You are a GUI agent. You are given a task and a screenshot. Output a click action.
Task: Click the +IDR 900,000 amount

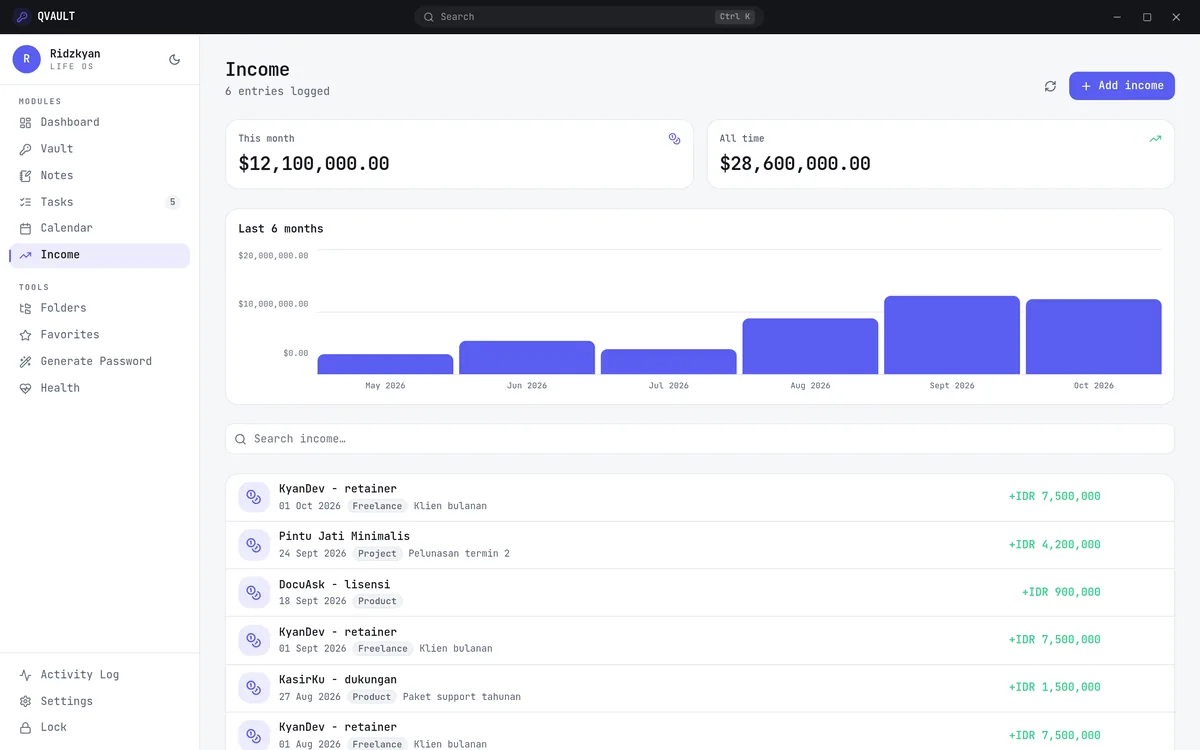[1061, 592]
